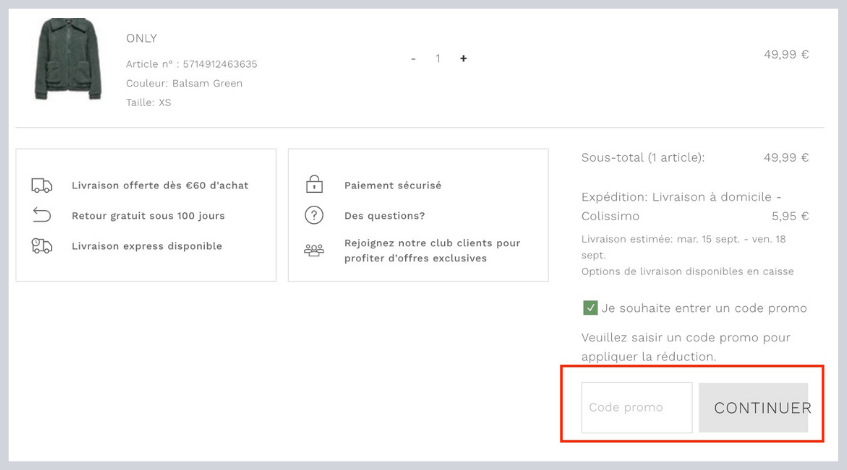Screen dimensions: 847x470
Task: Click the delivery truck icon
Action: (42, 185)
